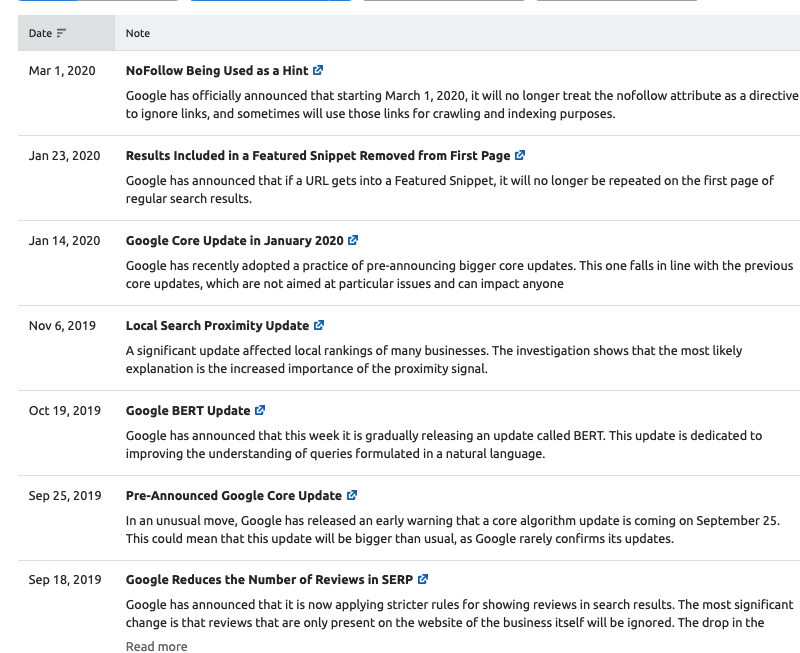
Task: Click Local Search Proximity Update heading
Action: coord(217,326)
